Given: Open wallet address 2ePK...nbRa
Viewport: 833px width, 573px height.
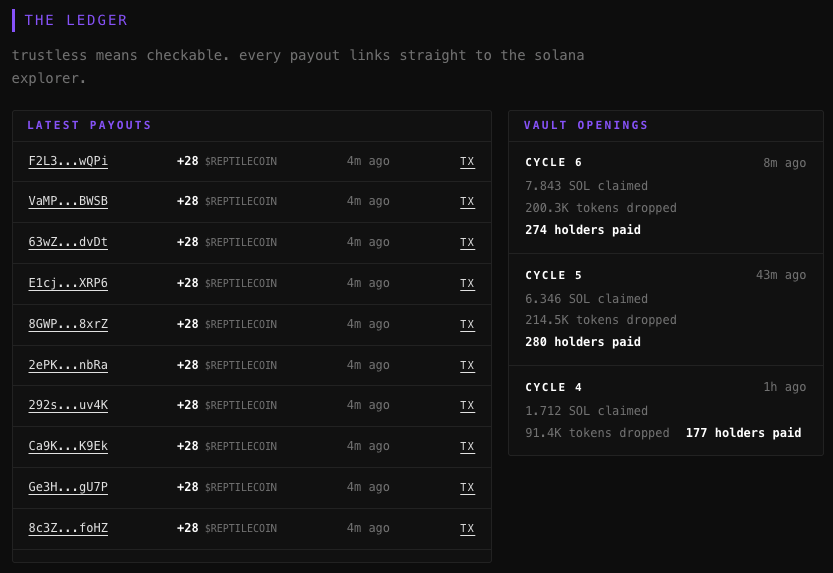Looking at the screenshot, I should click(68, 365).
